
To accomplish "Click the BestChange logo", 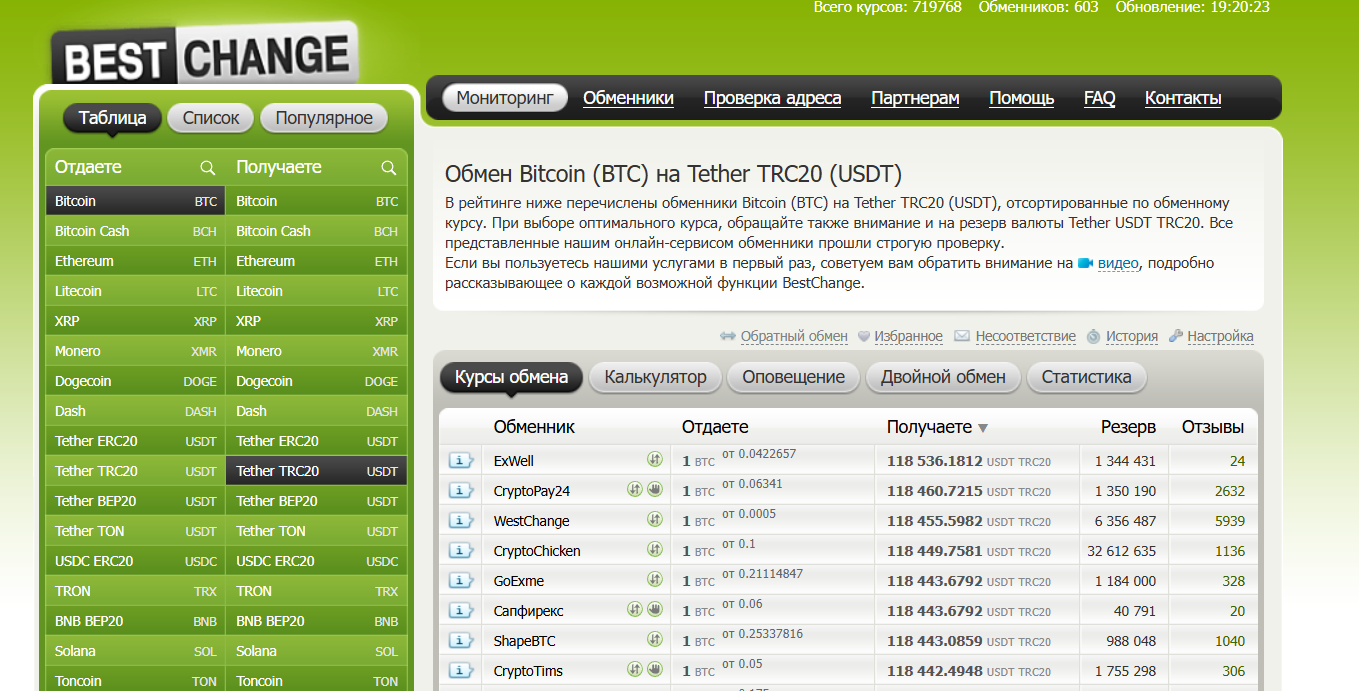I will click(204, 54).
